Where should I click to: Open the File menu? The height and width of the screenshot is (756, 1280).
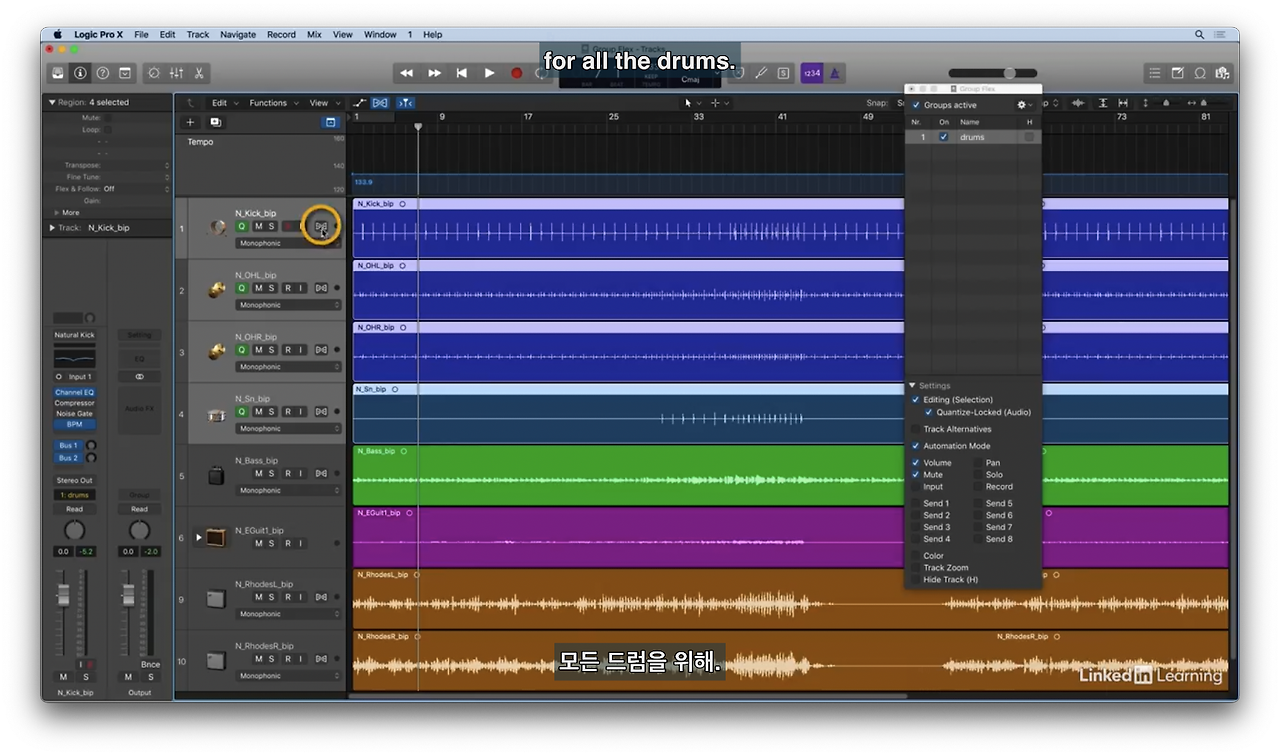point(141,34)
